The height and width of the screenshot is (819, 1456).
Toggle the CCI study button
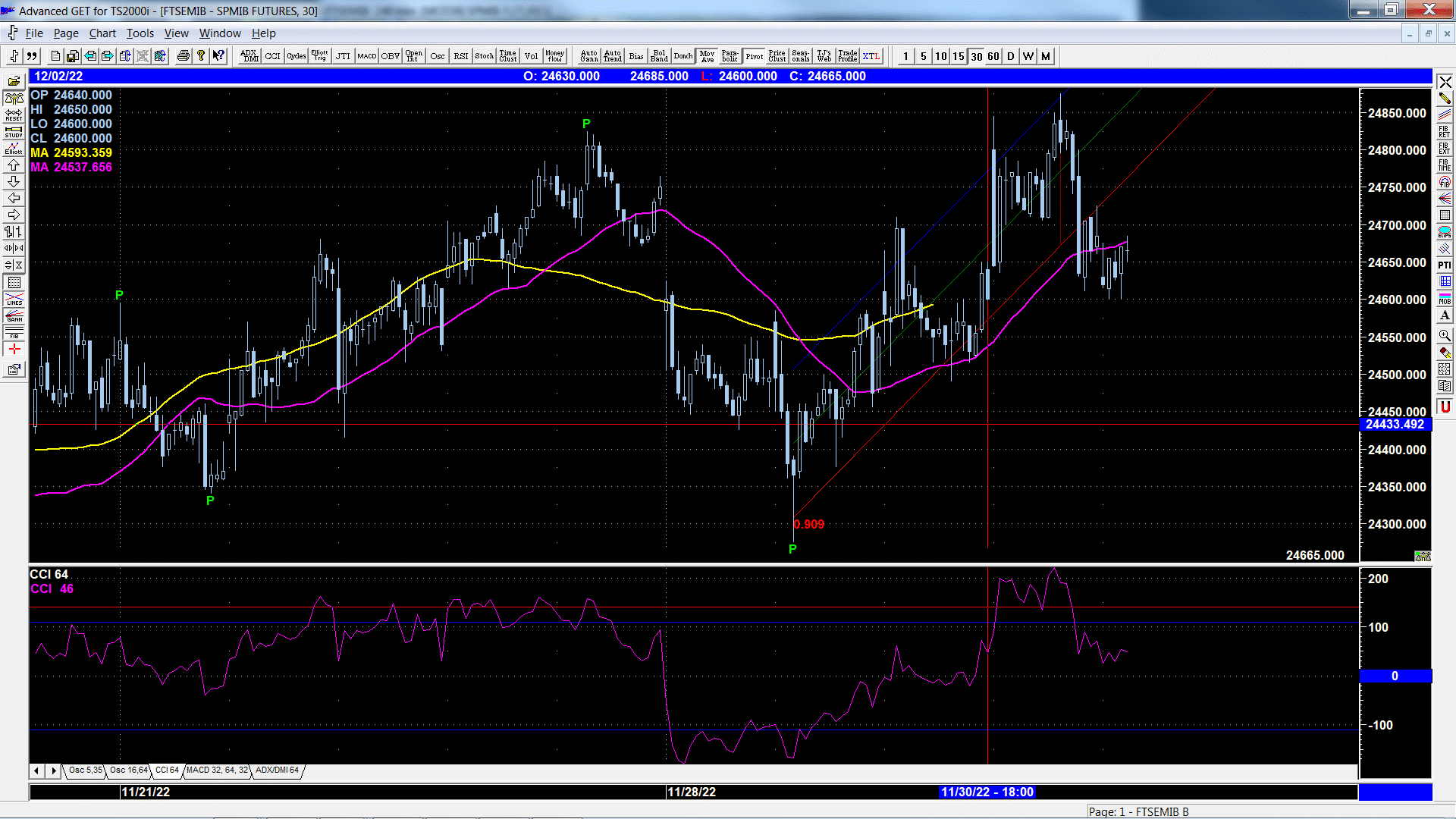272,56
